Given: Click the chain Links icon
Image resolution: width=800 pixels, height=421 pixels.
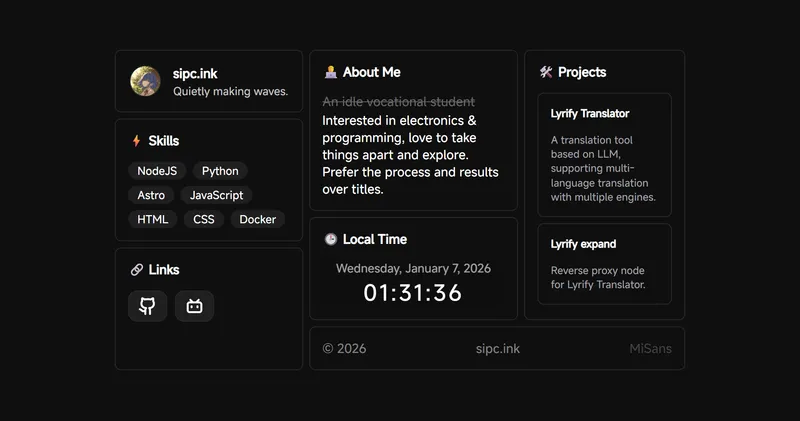Looking at the screenshot, I should pos(136,270).
